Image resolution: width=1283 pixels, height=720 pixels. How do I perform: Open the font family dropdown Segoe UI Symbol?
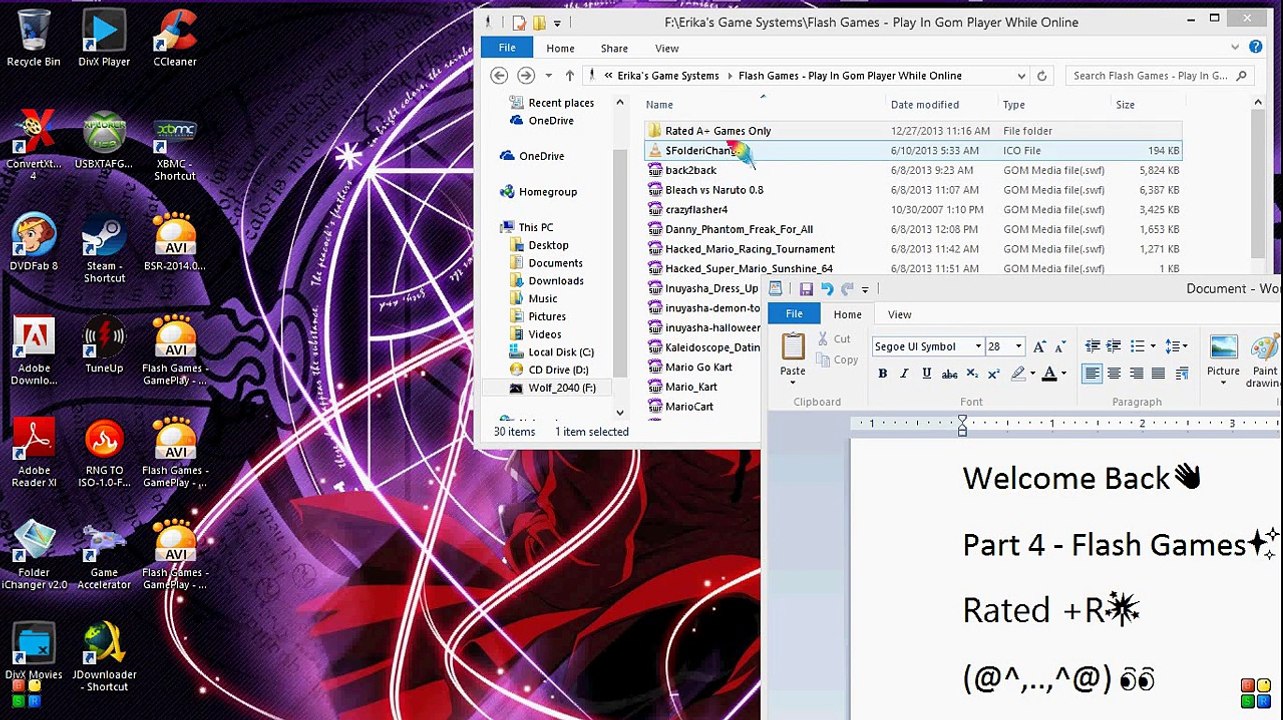tap(978, 347)
